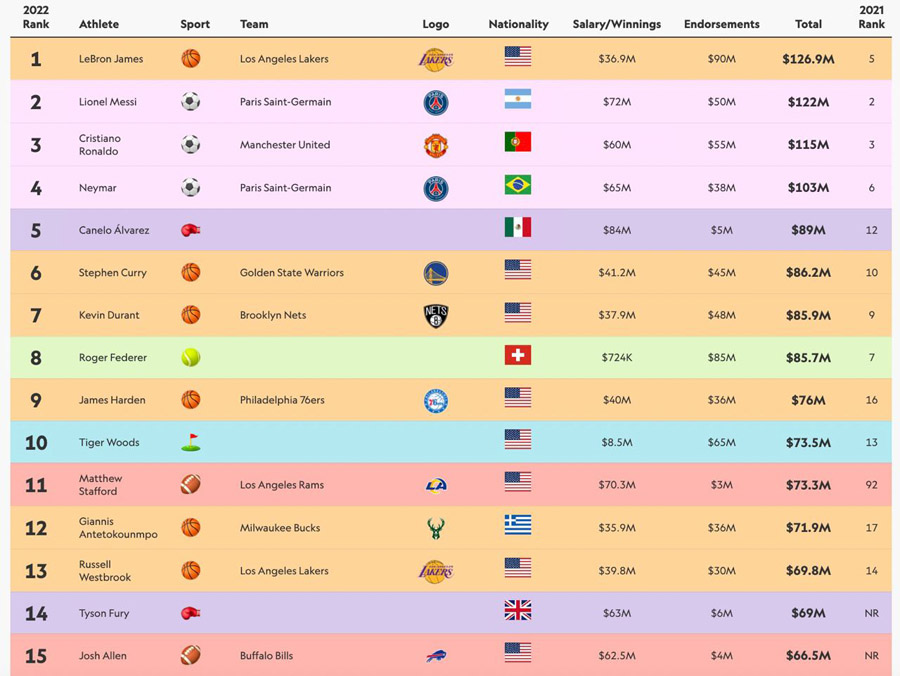Click the tennis ball icon for Roger Federer

pyautogui.click(x=191, y=358)
